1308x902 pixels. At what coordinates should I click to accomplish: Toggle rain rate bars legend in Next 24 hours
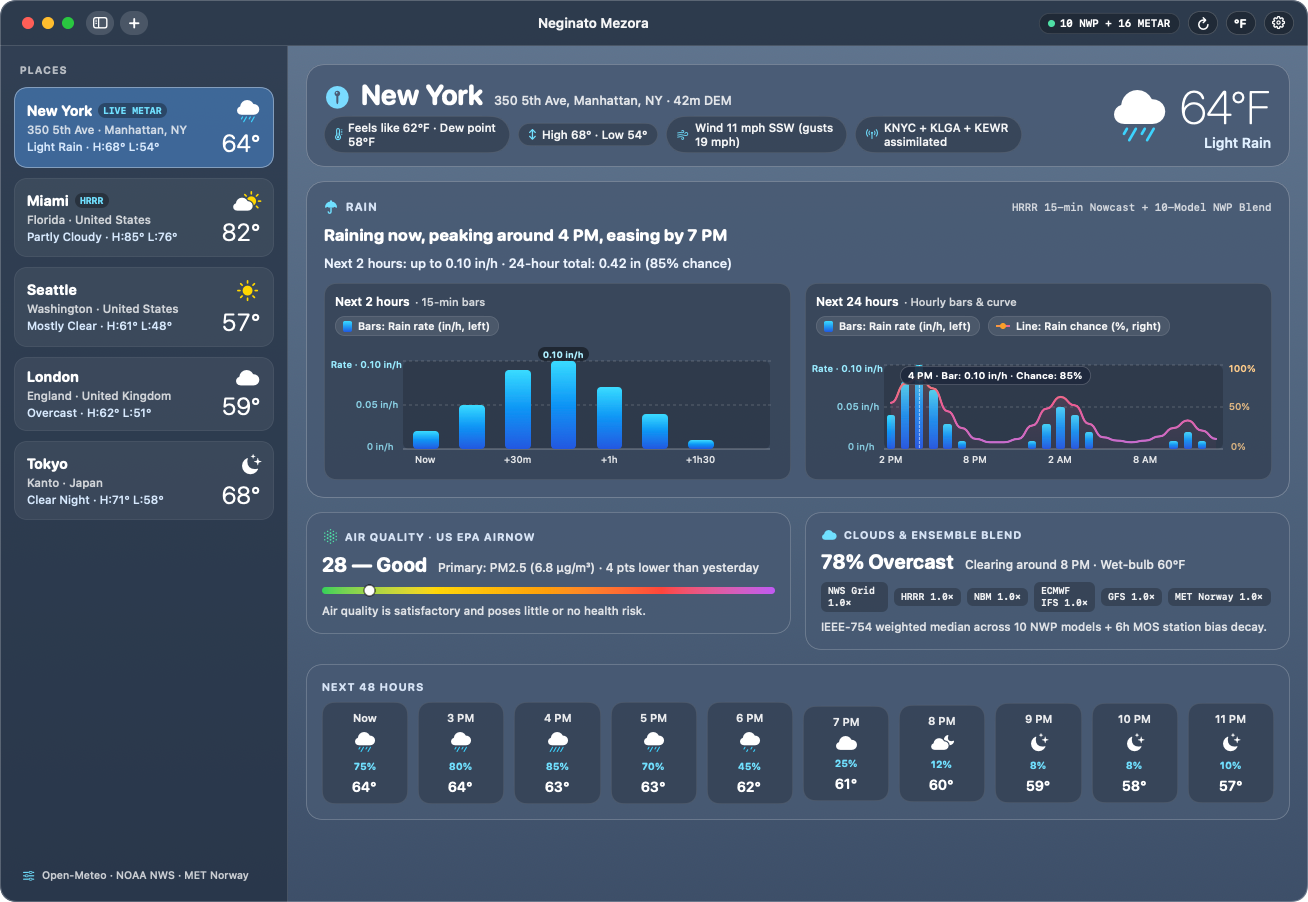point(898,326)
